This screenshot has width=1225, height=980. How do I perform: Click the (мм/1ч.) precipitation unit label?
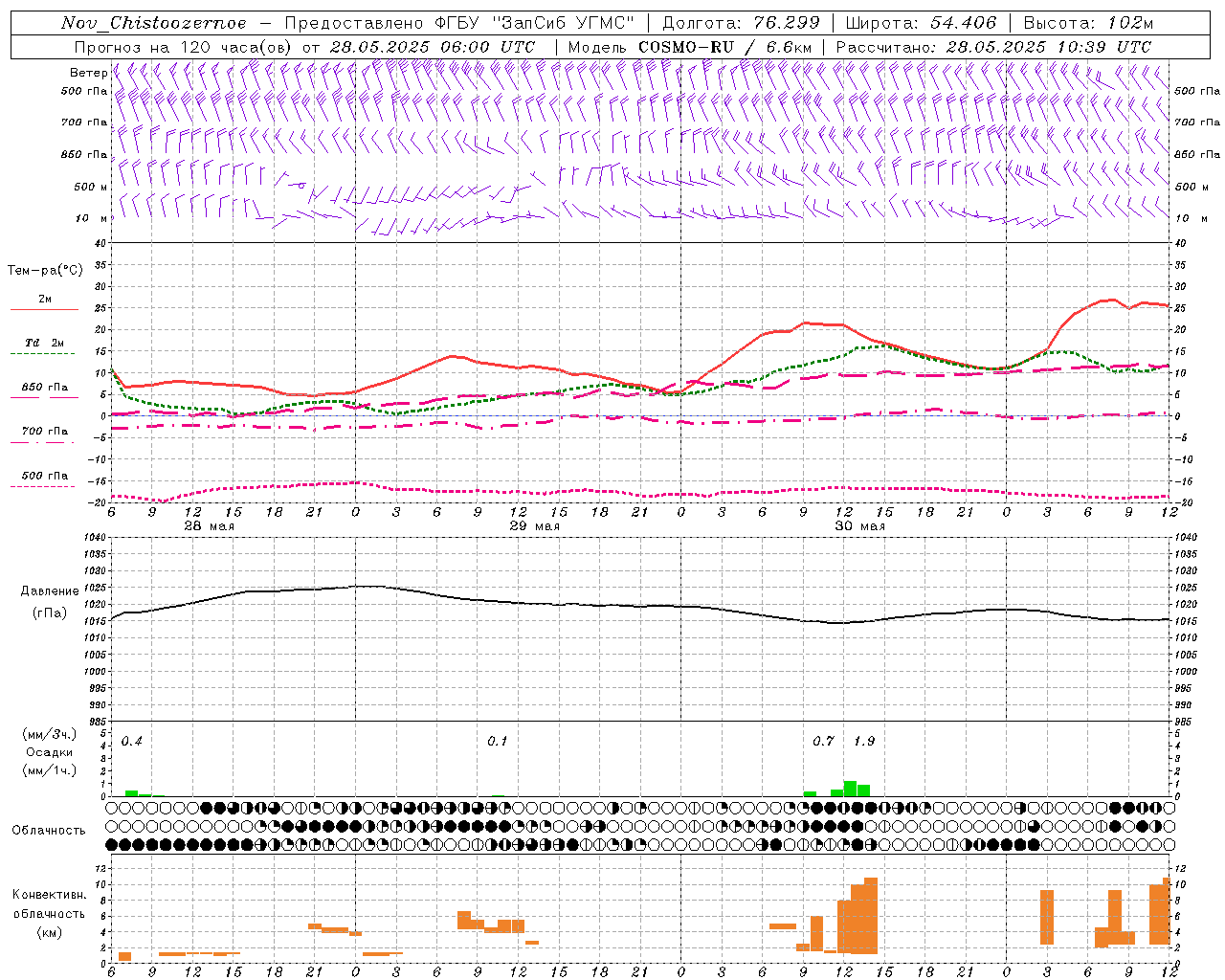pos(50,770)
